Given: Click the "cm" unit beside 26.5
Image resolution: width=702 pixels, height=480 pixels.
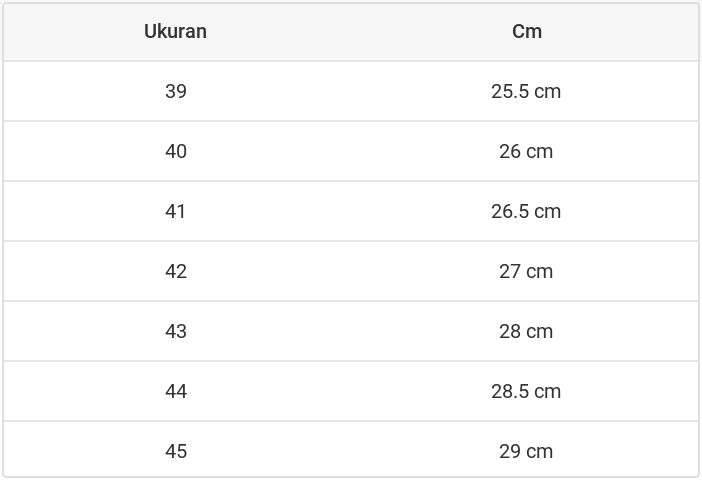Looking at the screenshot, I should click(x=547, y=212).
